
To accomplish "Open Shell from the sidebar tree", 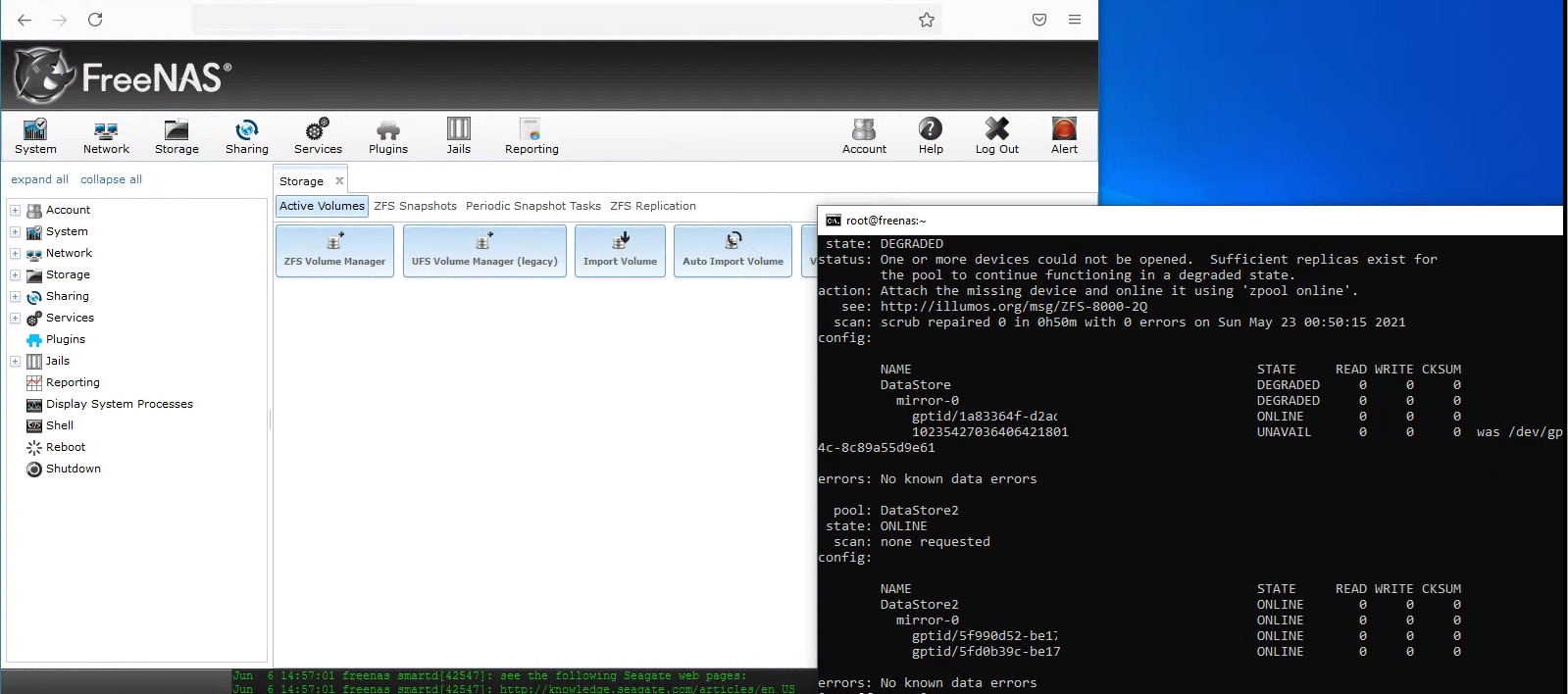I will coord(60,425).
